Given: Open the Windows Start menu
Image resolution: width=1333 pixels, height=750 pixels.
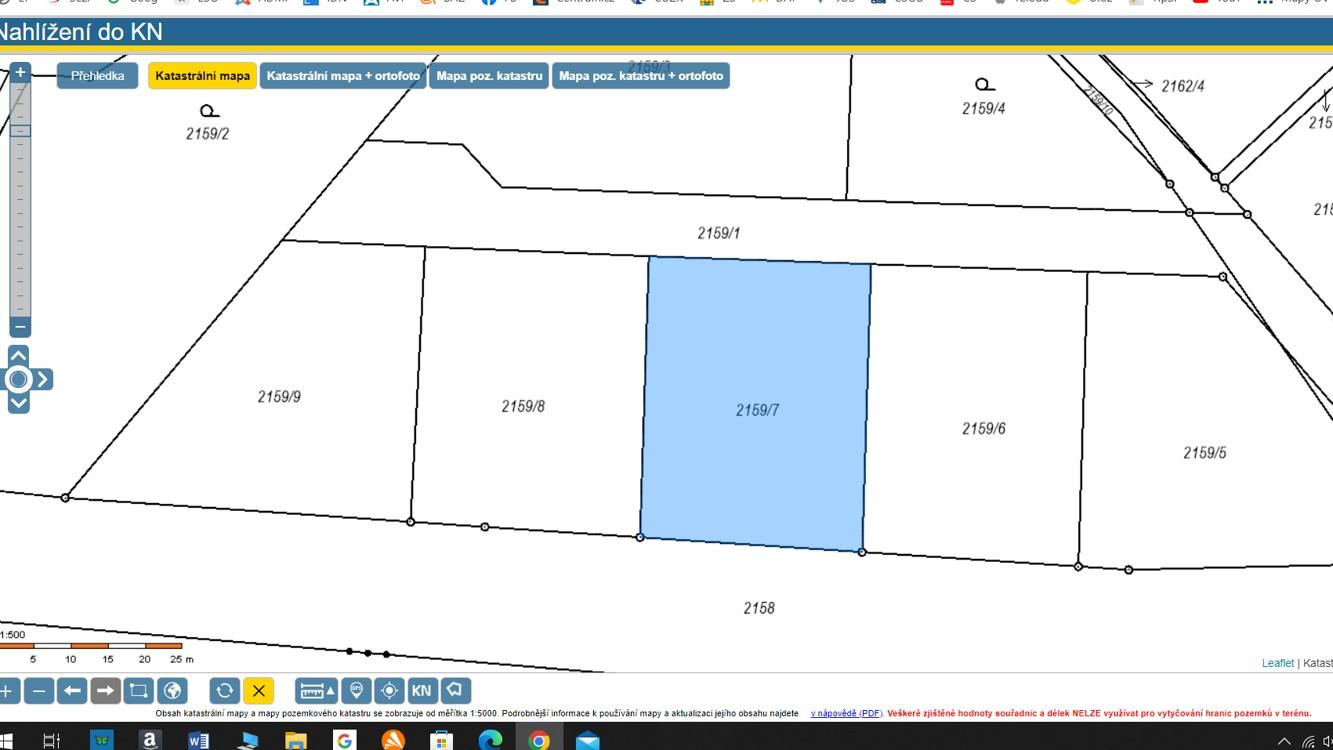Looking at the screenshot, I should pos(6,741).
